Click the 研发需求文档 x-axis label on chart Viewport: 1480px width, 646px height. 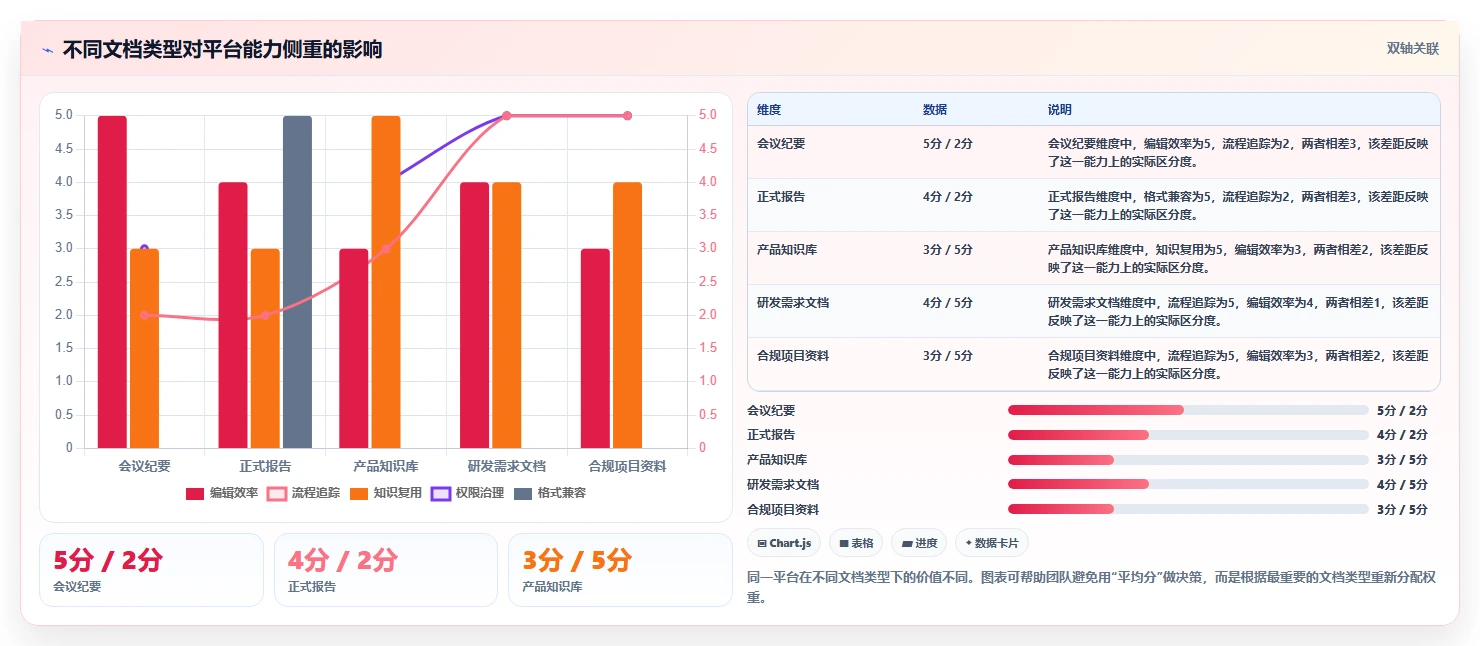[x=507, y=466]
